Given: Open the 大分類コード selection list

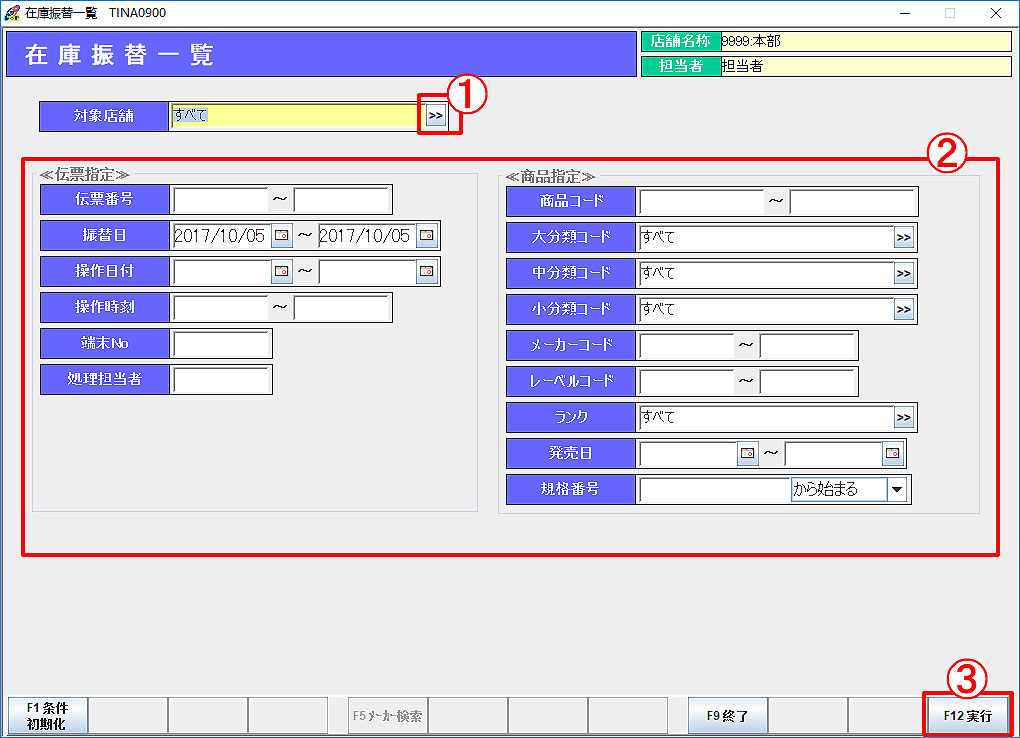Looking at the screenshot, I should 904,238.
